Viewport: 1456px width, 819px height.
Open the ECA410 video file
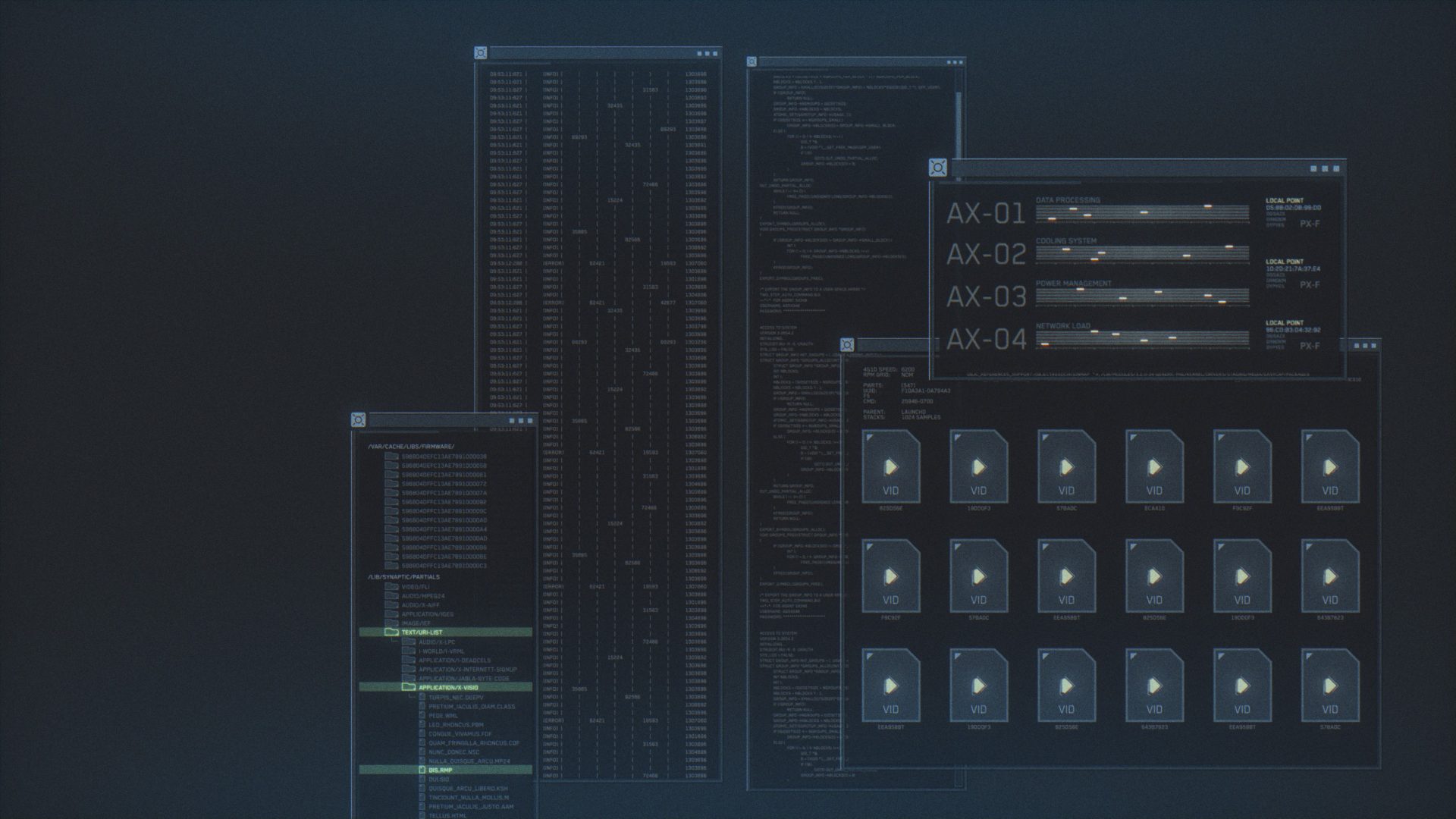click(x=1154, y=466)
